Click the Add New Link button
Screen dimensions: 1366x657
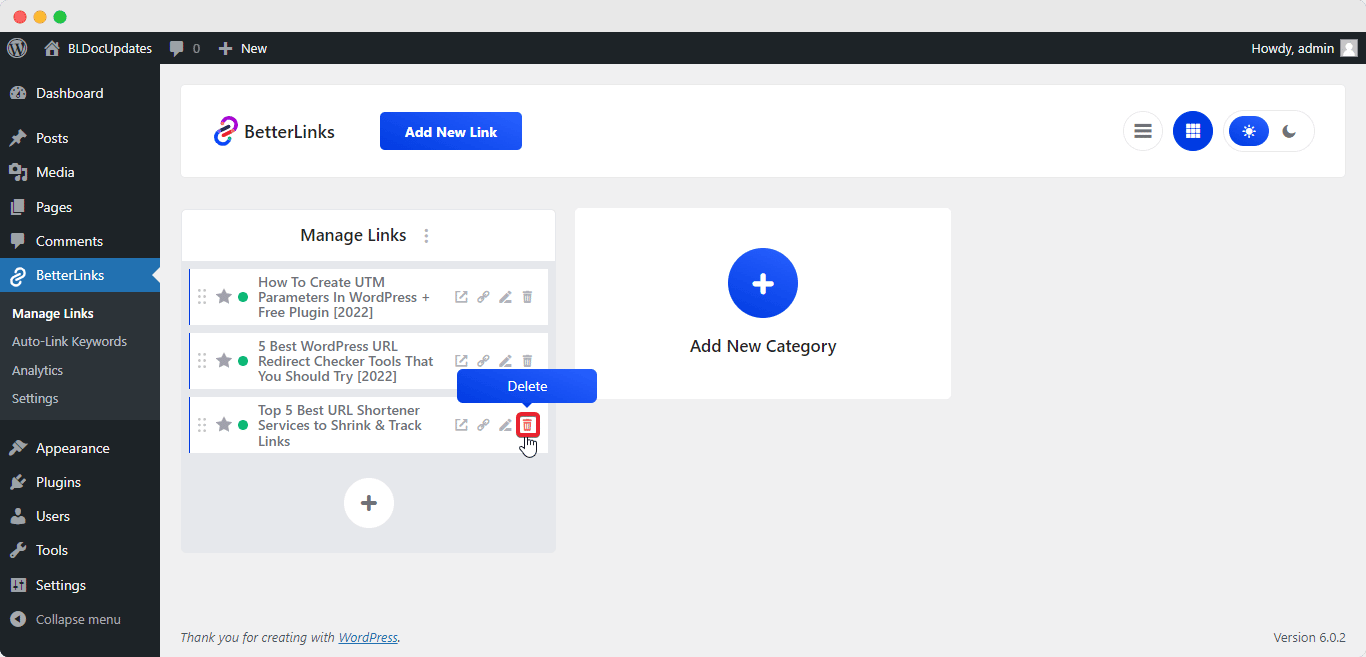click(x=450, y=130)
